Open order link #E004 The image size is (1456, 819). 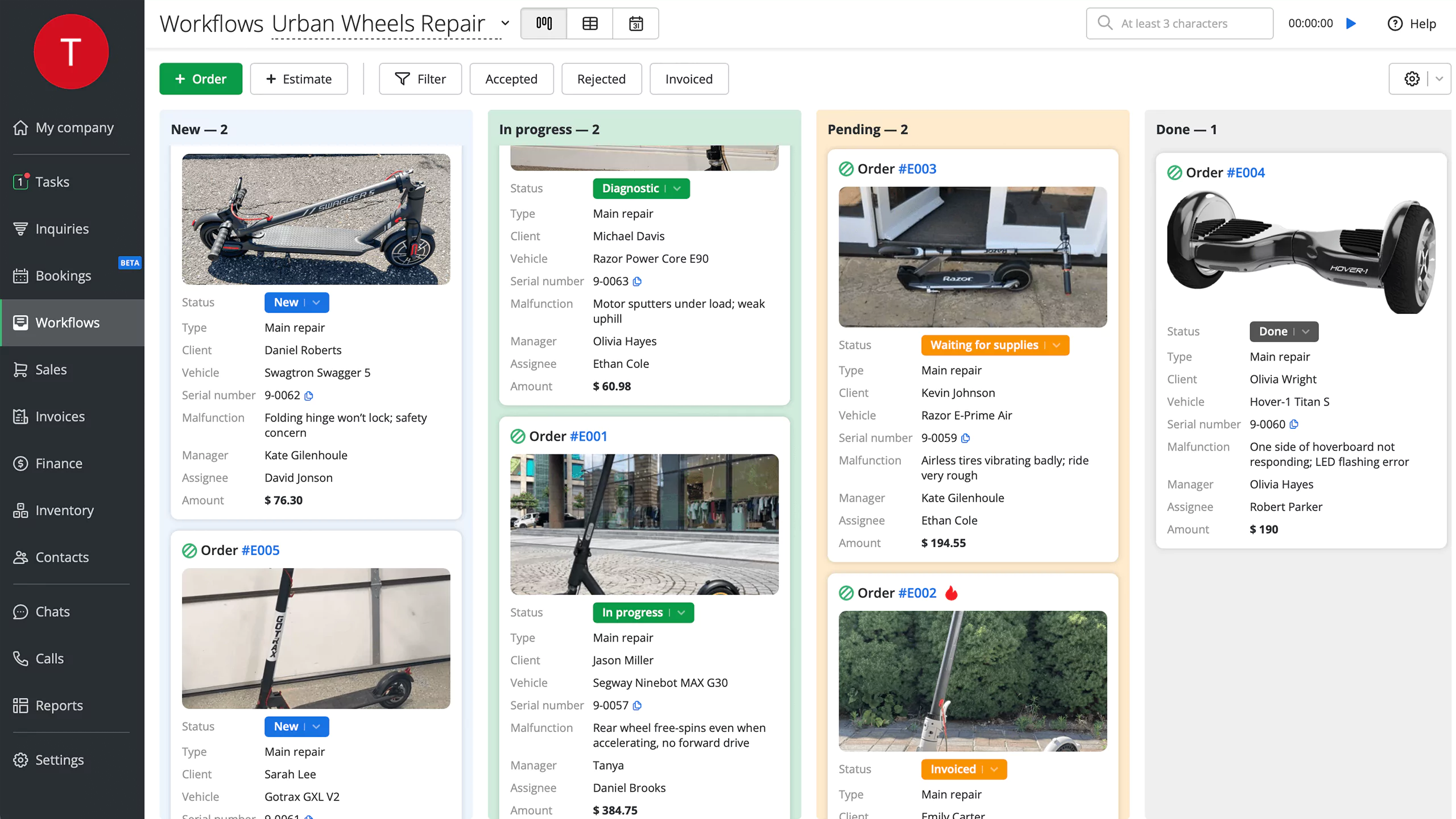(x=1246, y=172)
